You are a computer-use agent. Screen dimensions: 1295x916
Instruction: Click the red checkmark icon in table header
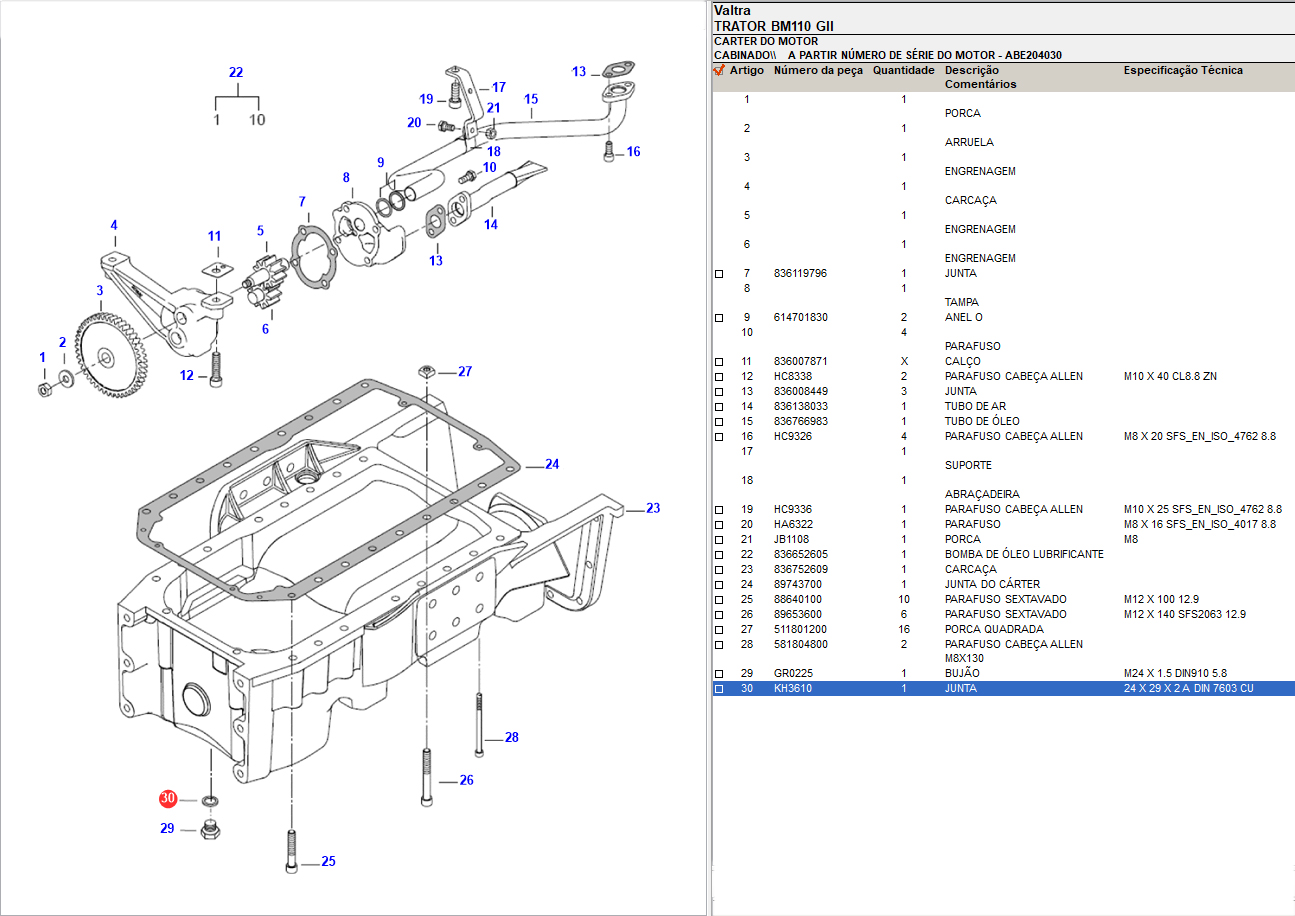[x=718, y=71]
